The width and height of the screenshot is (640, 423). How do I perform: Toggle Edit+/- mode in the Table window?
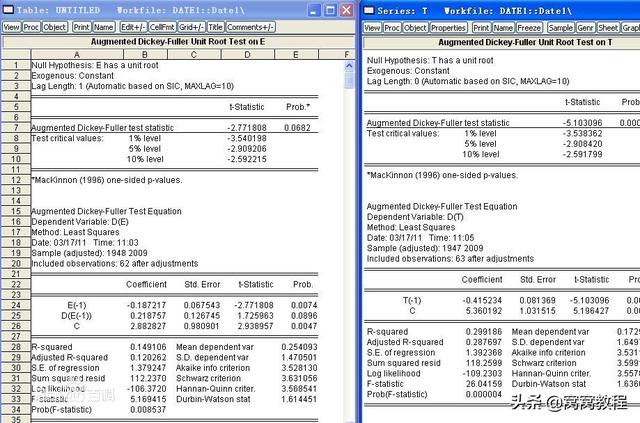[x=131, y=27]
